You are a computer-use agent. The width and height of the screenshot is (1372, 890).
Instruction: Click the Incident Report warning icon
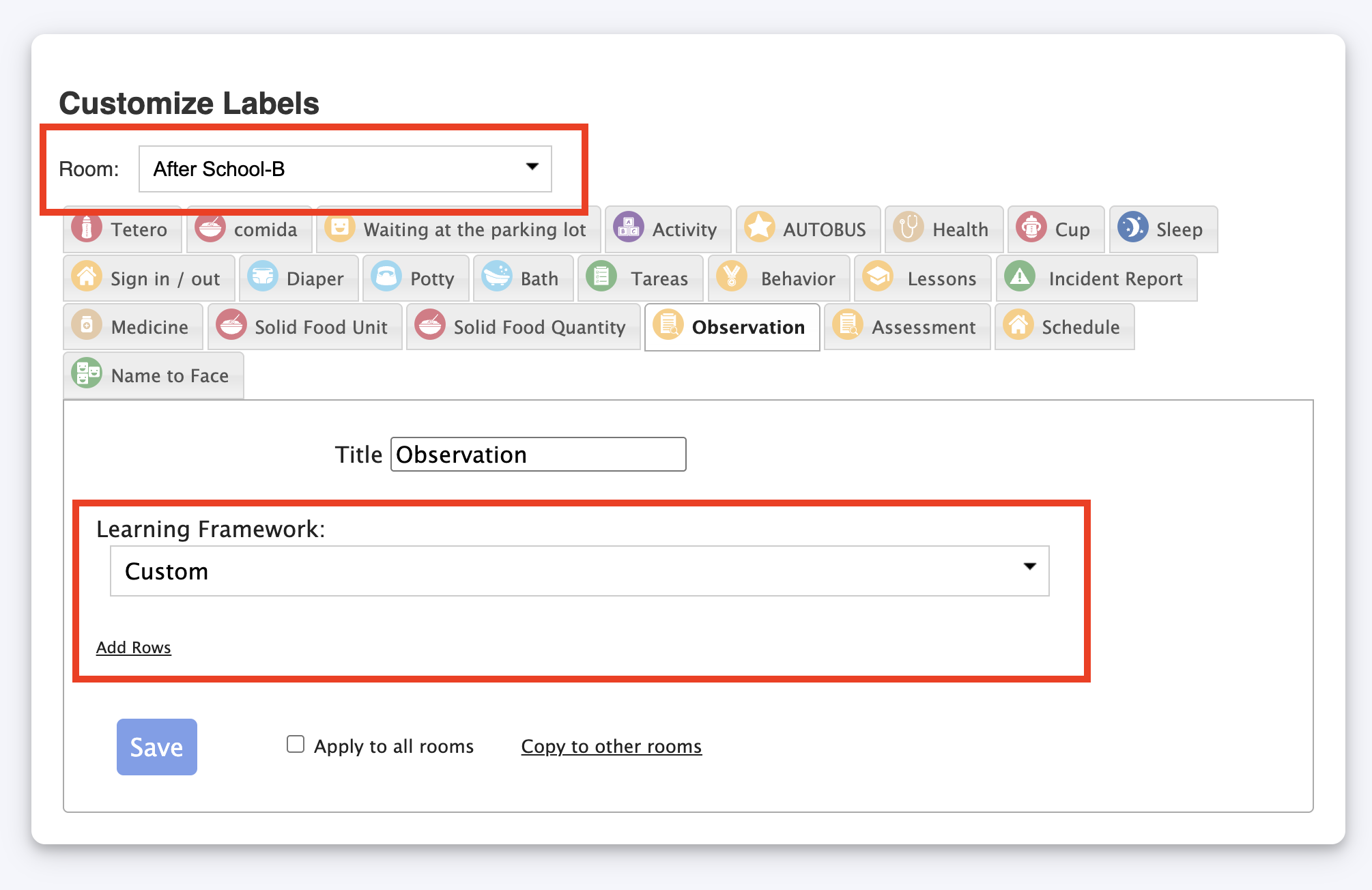(1020, 277)
